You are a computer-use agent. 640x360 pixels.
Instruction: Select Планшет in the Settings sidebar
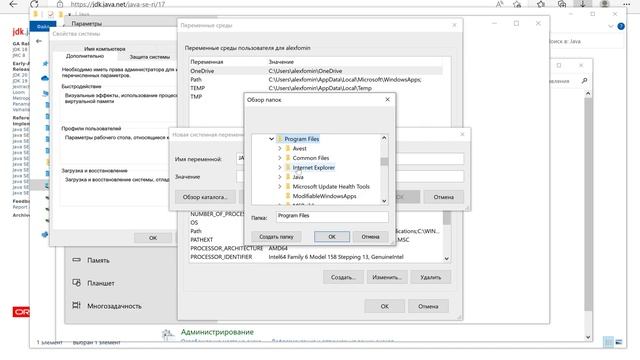point(100,283)
